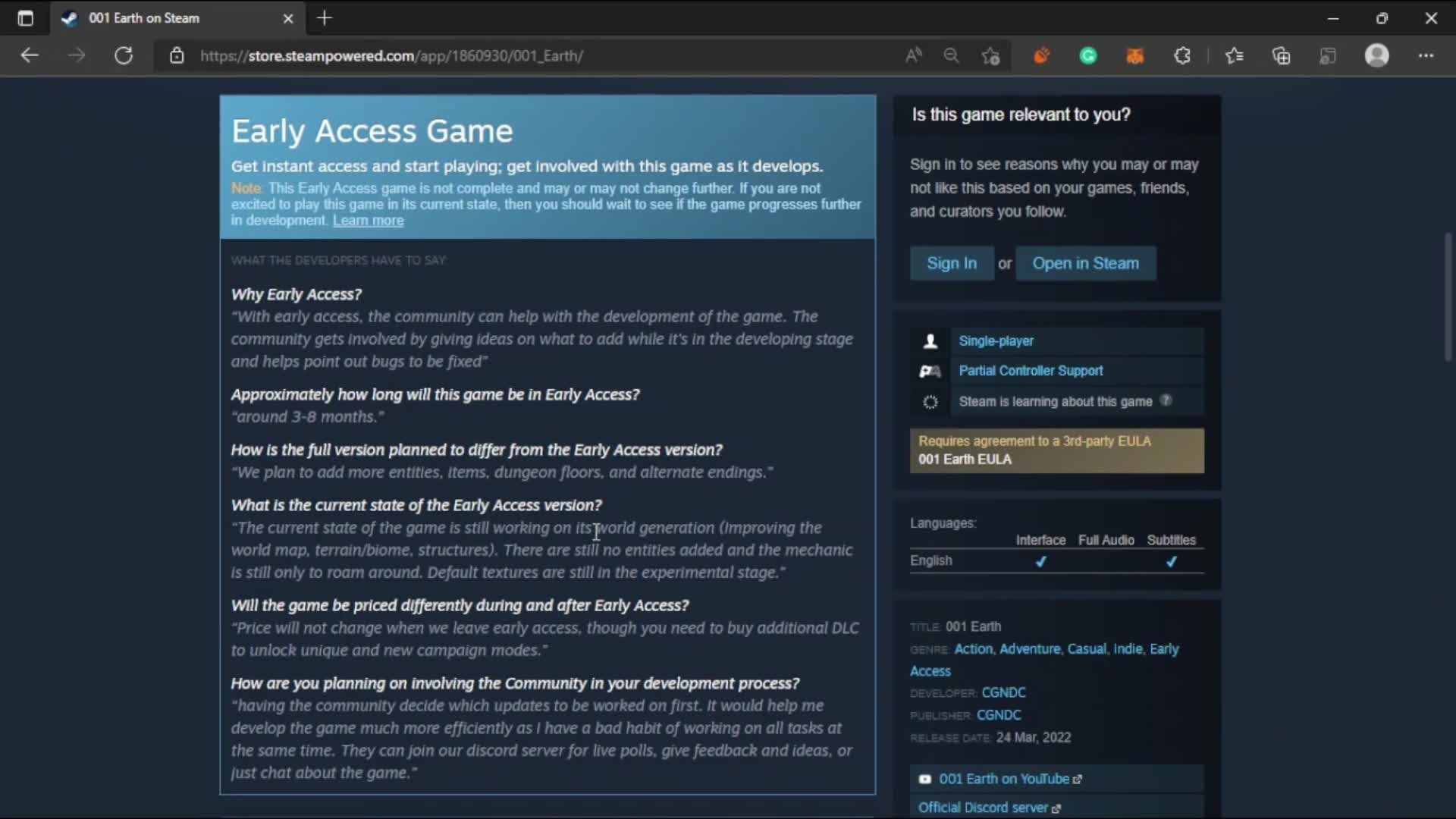Click the Sign In button
Screen dimensions: 1456x819
[951, 263]
